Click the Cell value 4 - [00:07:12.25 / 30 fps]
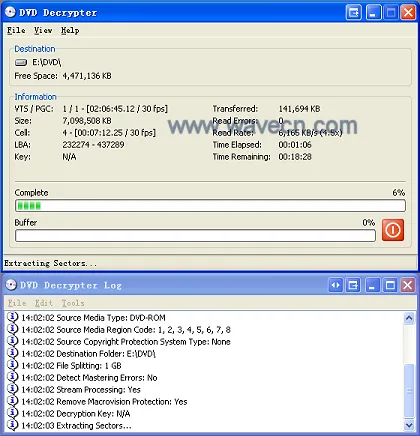Screen dimensions: 420x436 [109, 133]
